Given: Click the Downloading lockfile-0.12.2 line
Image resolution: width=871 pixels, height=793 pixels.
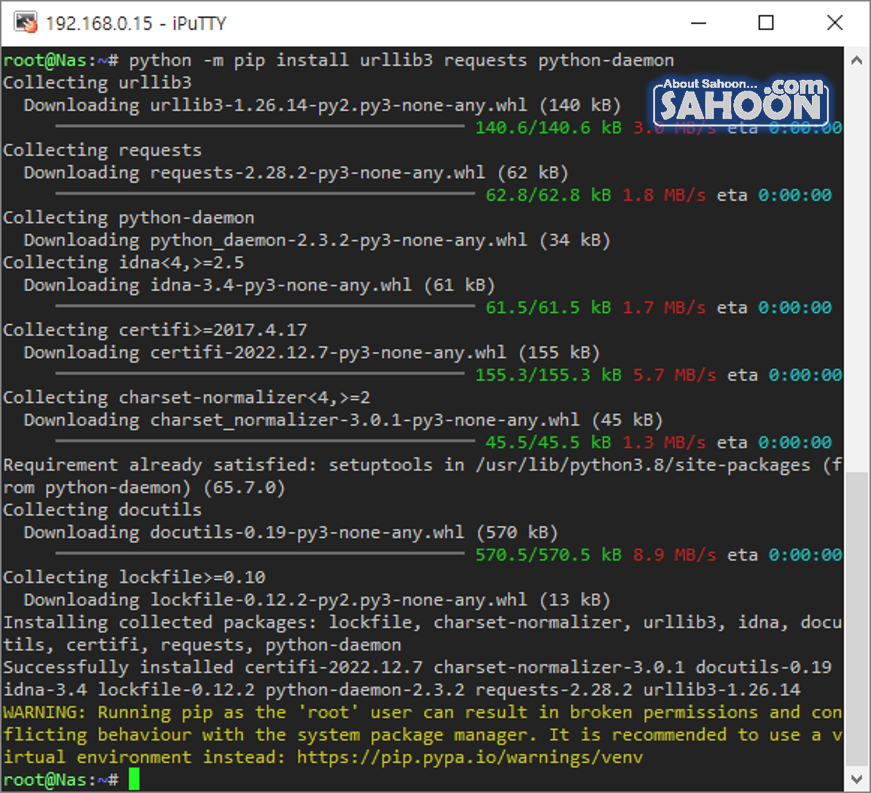Looking at the screenshot, I should point(316,600).
